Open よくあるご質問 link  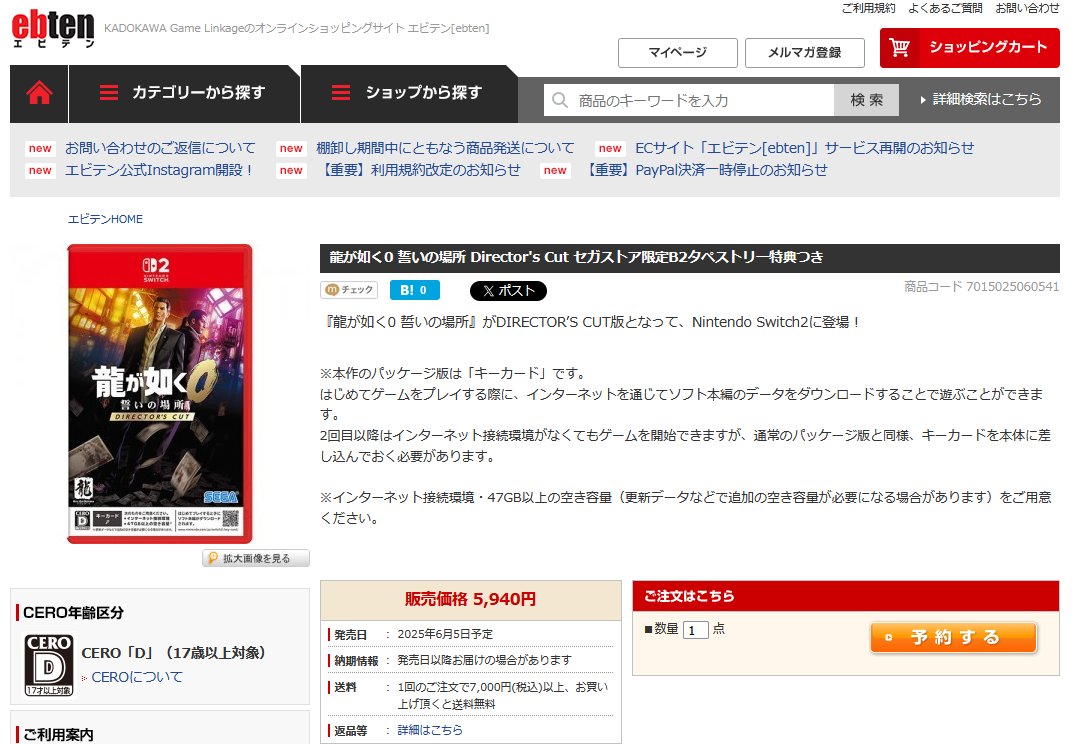coord(945,8)
